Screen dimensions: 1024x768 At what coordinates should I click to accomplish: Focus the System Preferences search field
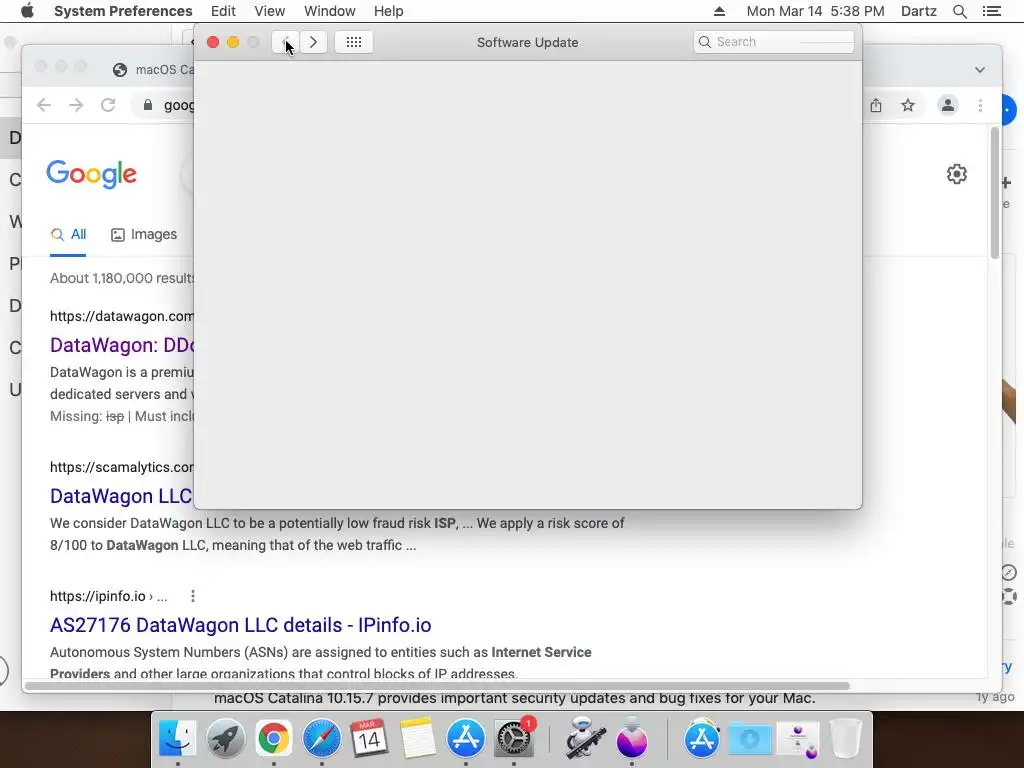pyautogui.click(x=774, y=42)
